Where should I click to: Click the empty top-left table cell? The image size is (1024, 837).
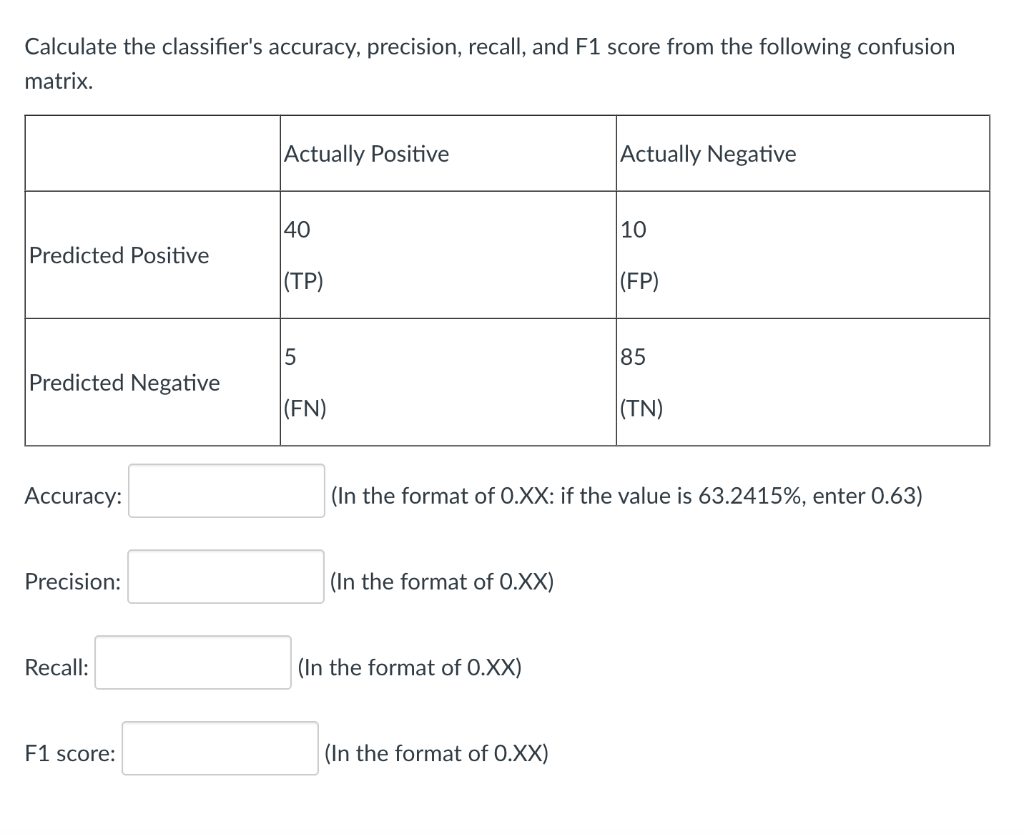[x=150, y=153]
